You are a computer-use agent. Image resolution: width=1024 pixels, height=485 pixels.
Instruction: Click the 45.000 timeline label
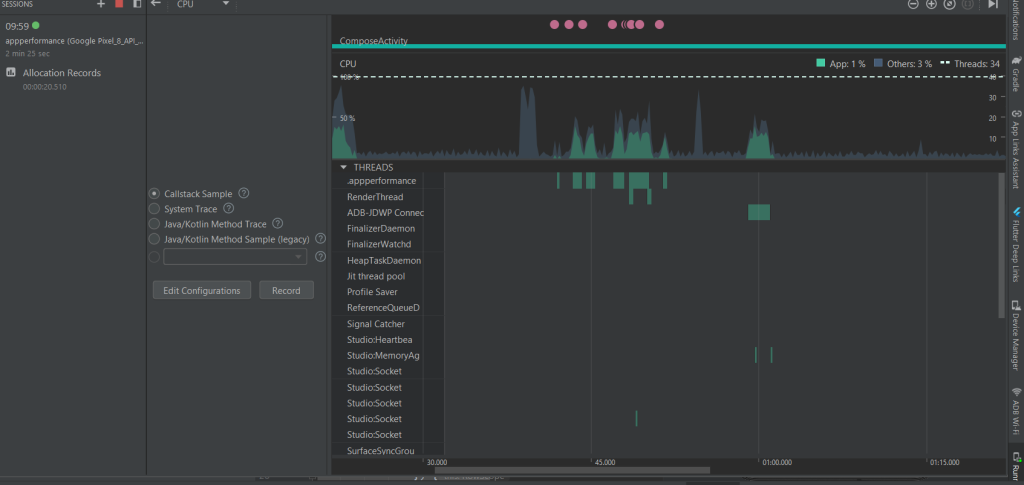[605, 462]
